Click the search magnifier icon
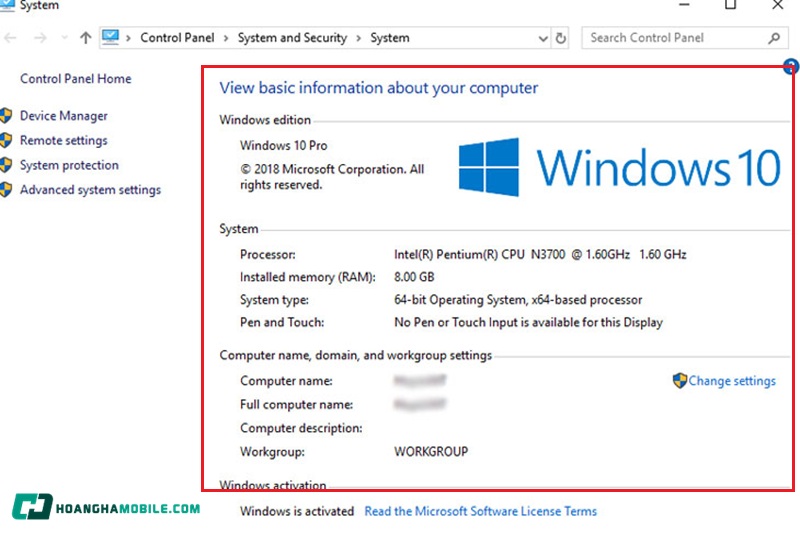Screen dimensions: 800x533 (774, 38)
